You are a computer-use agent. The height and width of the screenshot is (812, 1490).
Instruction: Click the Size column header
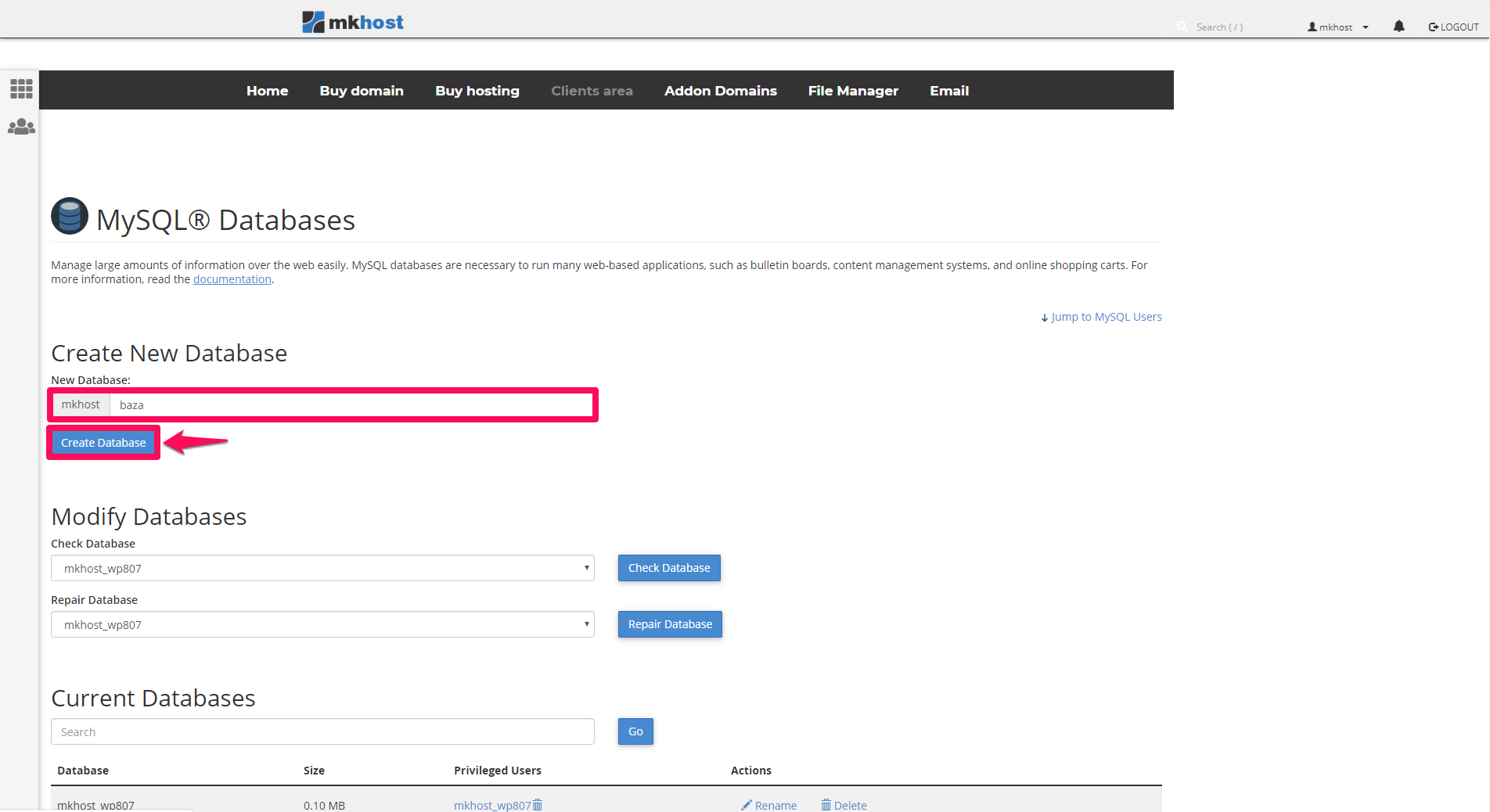(x=314, y=771)
